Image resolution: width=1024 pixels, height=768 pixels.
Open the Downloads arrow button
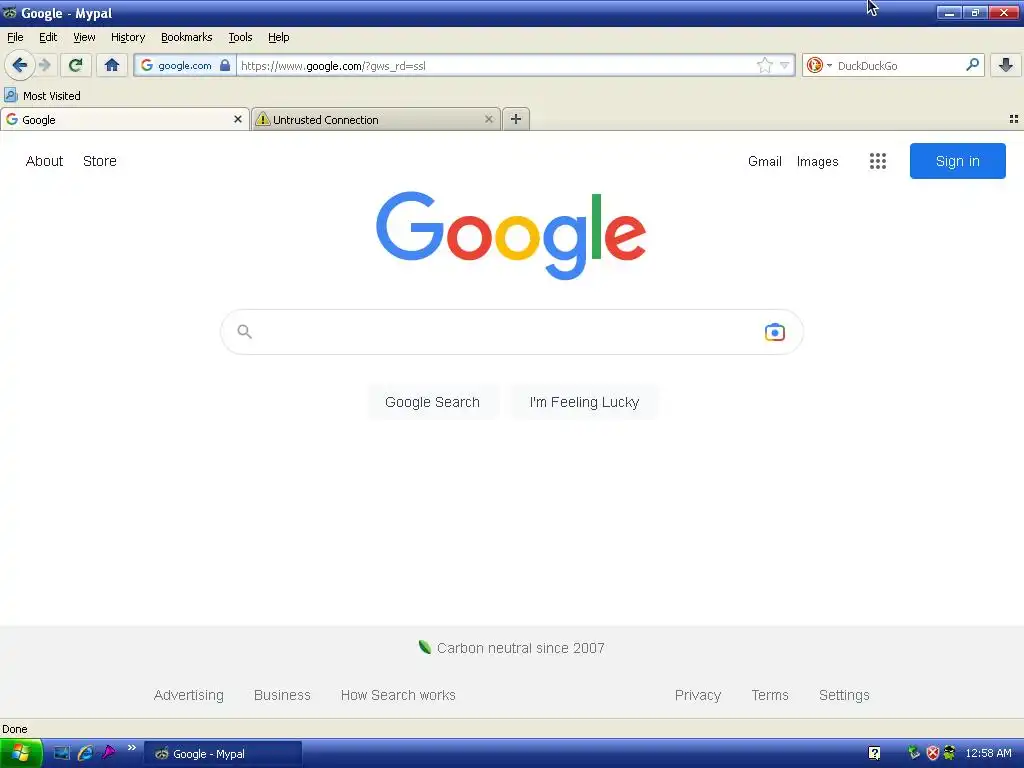click(1006, 65)
